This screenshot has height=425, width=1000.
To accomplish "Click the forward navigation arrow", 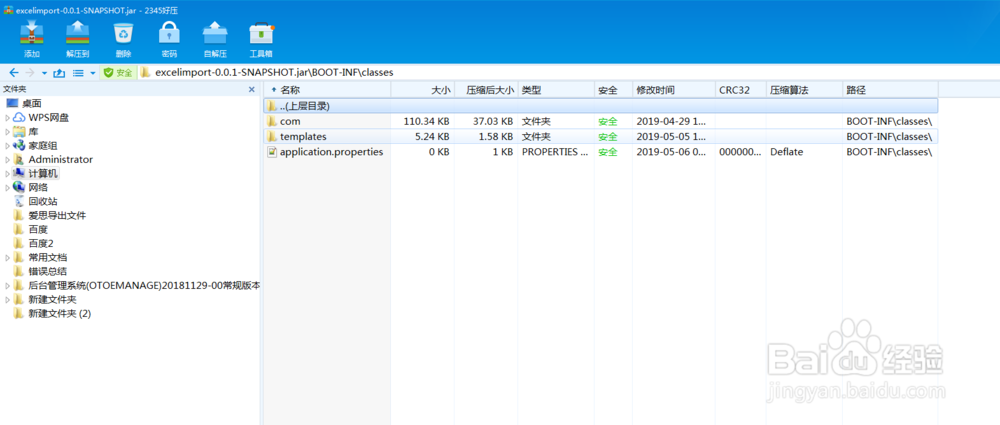I will coord(30,73).
